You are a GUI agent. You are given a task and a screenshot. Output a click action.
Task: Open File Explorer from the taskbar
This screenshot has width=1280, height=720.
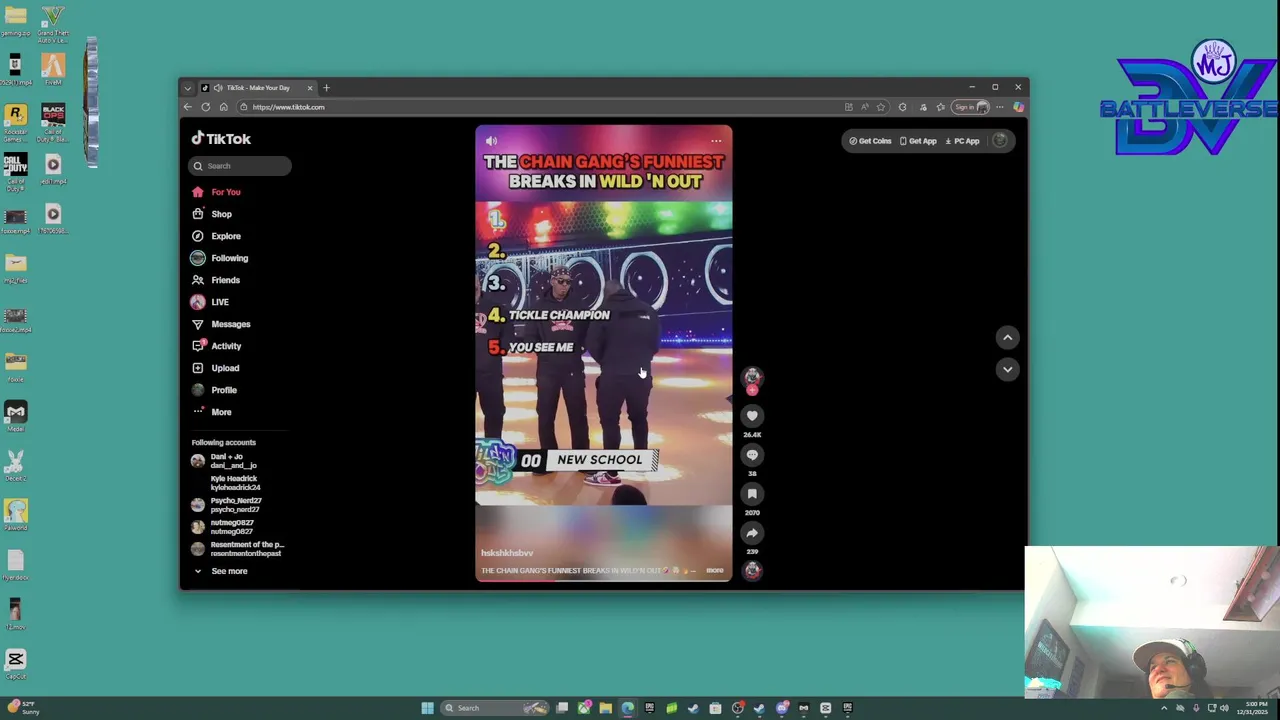point(605,708)
